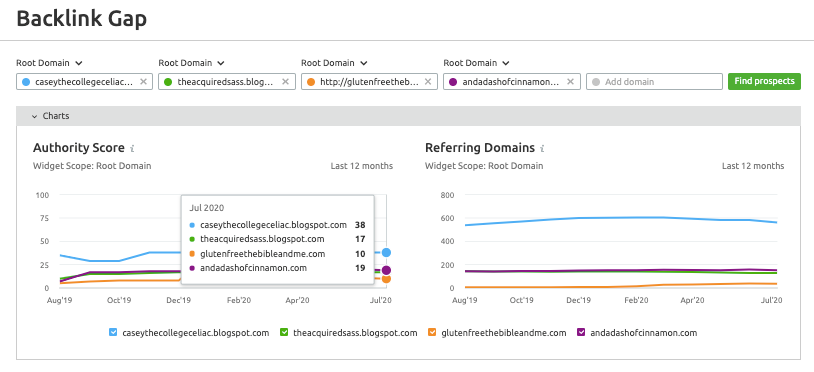Open the second Root Domain dropdown
Viewport: 814px width, 372px height.
click(192, 63)
